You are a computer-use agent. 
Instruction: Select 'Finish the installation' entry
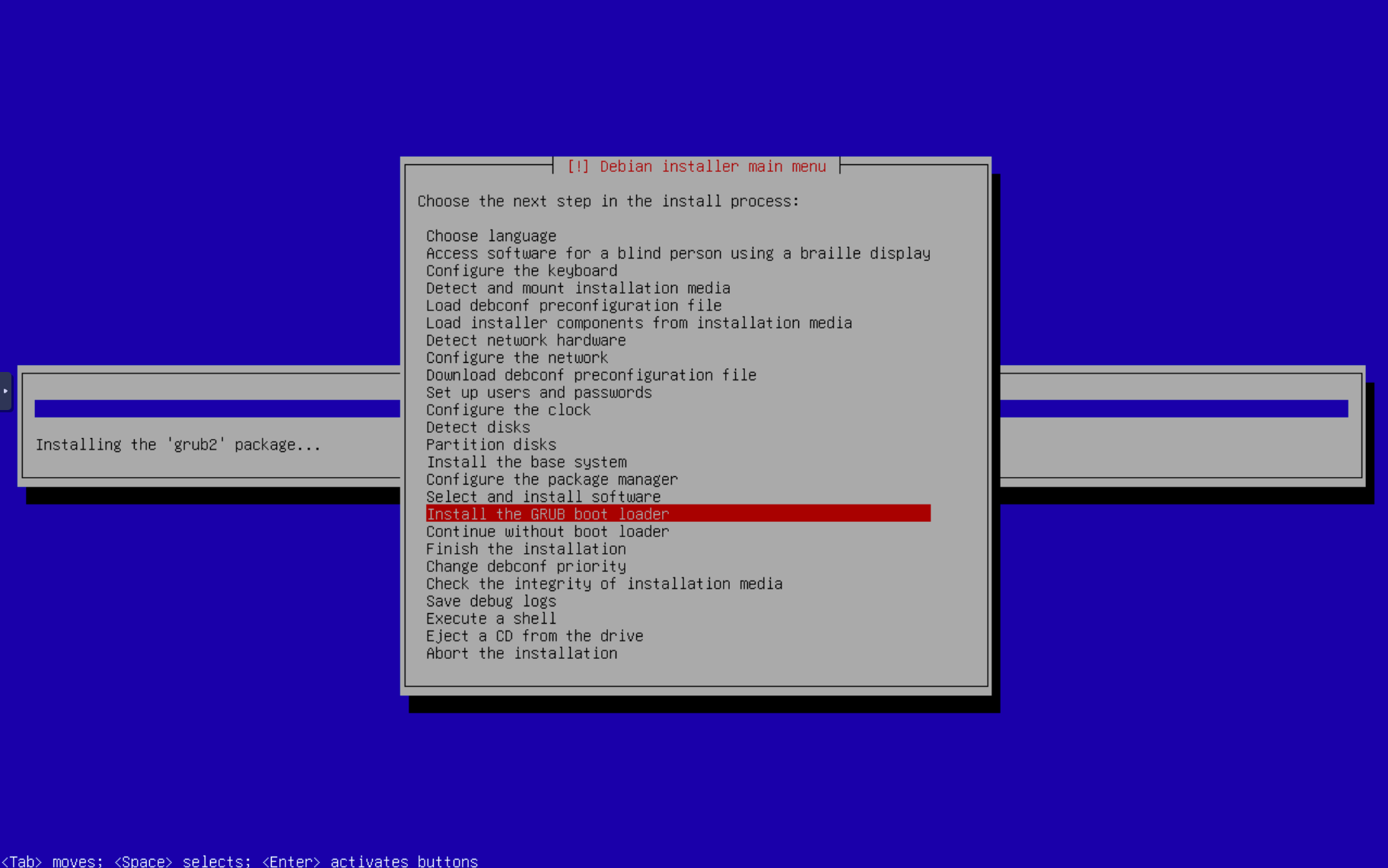point(526,549)
